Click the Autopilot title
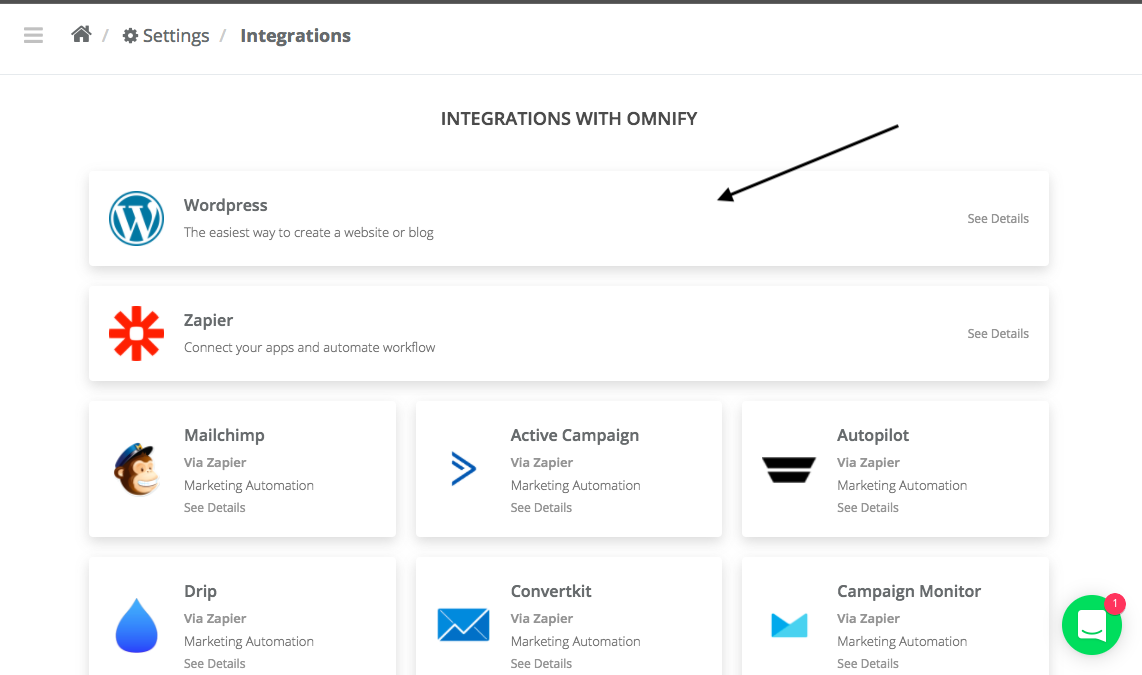 (873, 435)
